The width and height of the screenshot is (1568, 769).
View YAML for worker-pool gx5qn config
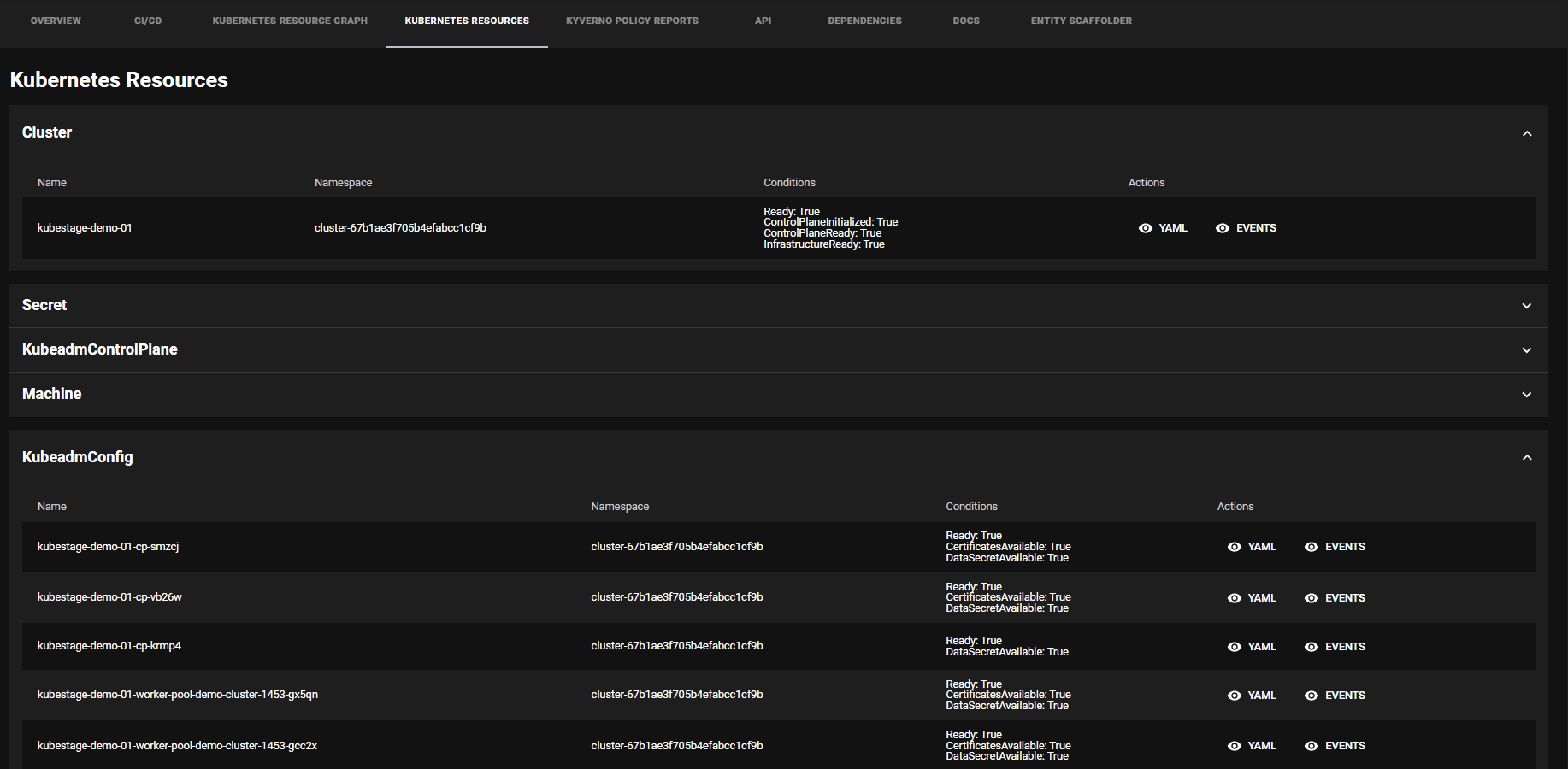pyautogui.click(x=1253, y=696)
